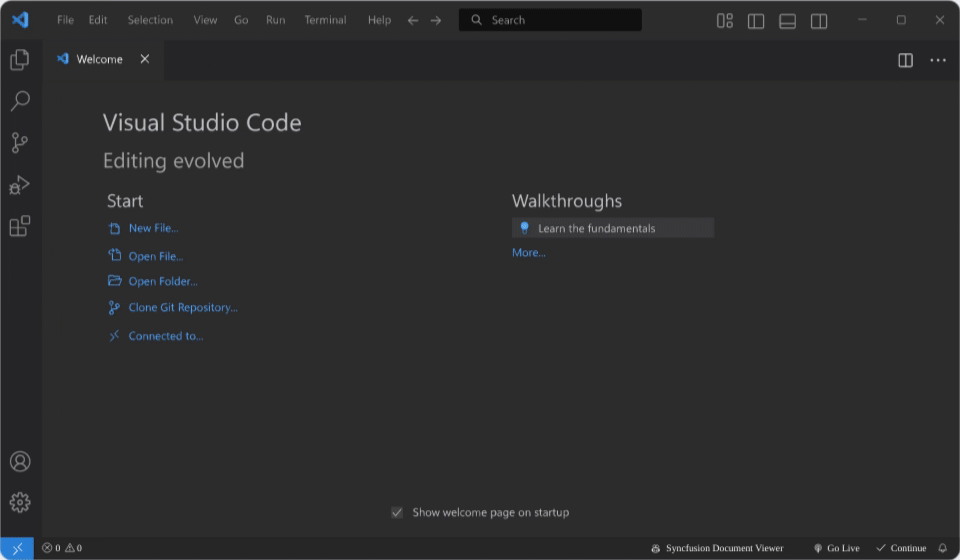Click More... under Walkthroughs

(x=528, y=253)
